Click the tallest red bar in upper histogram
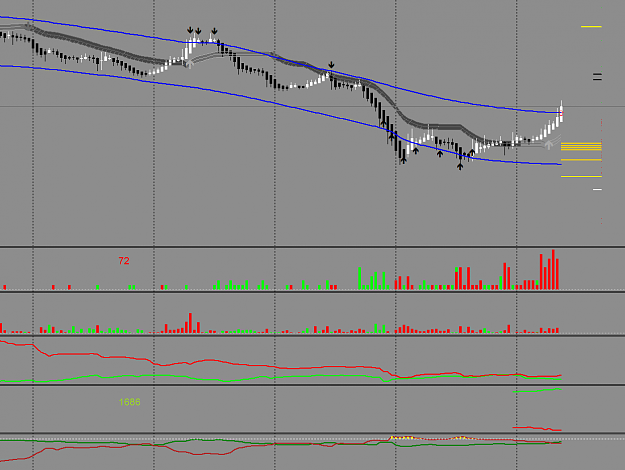 coord(553,269)
